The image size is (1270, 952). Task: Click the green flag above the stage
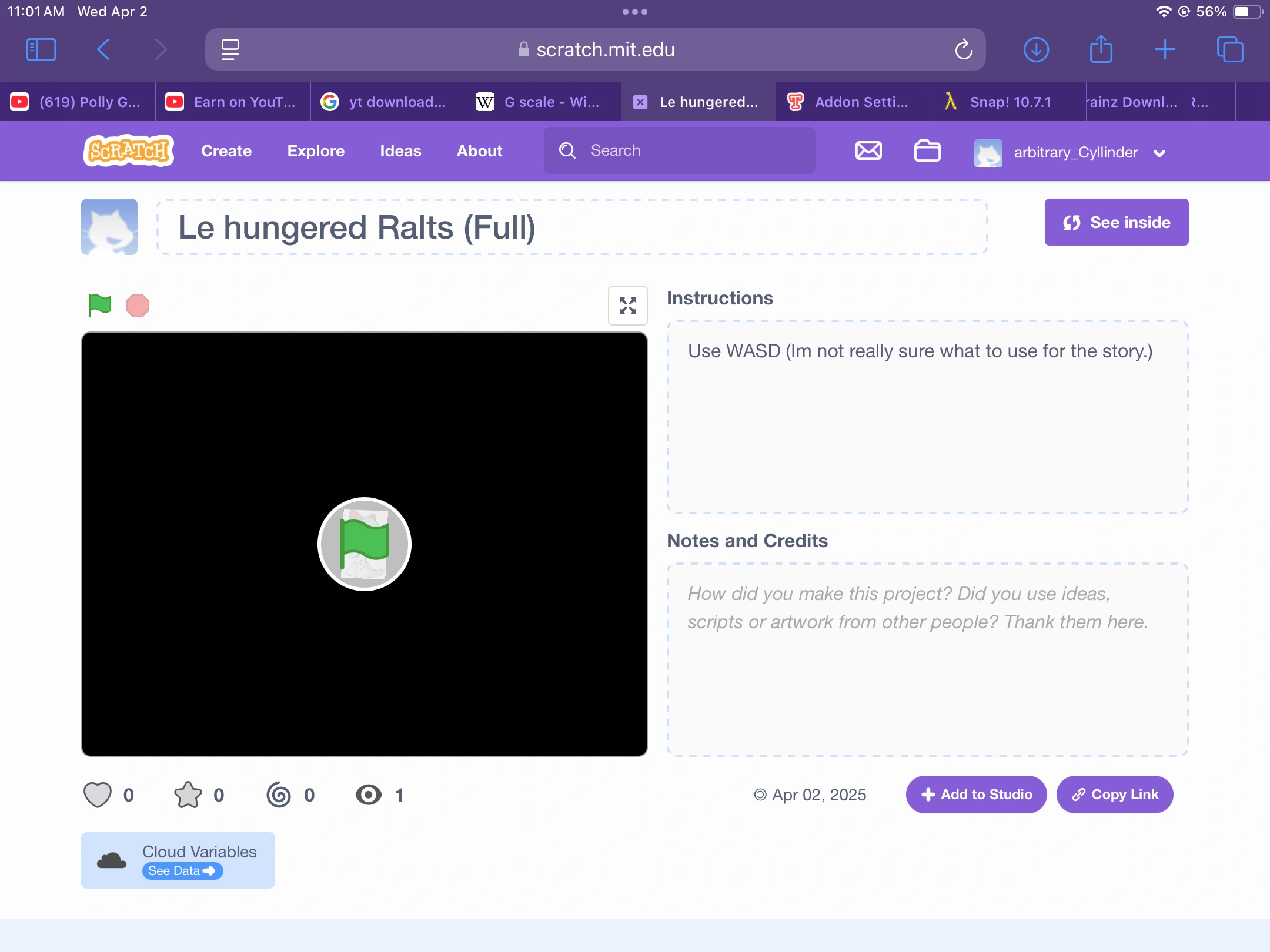99,305
